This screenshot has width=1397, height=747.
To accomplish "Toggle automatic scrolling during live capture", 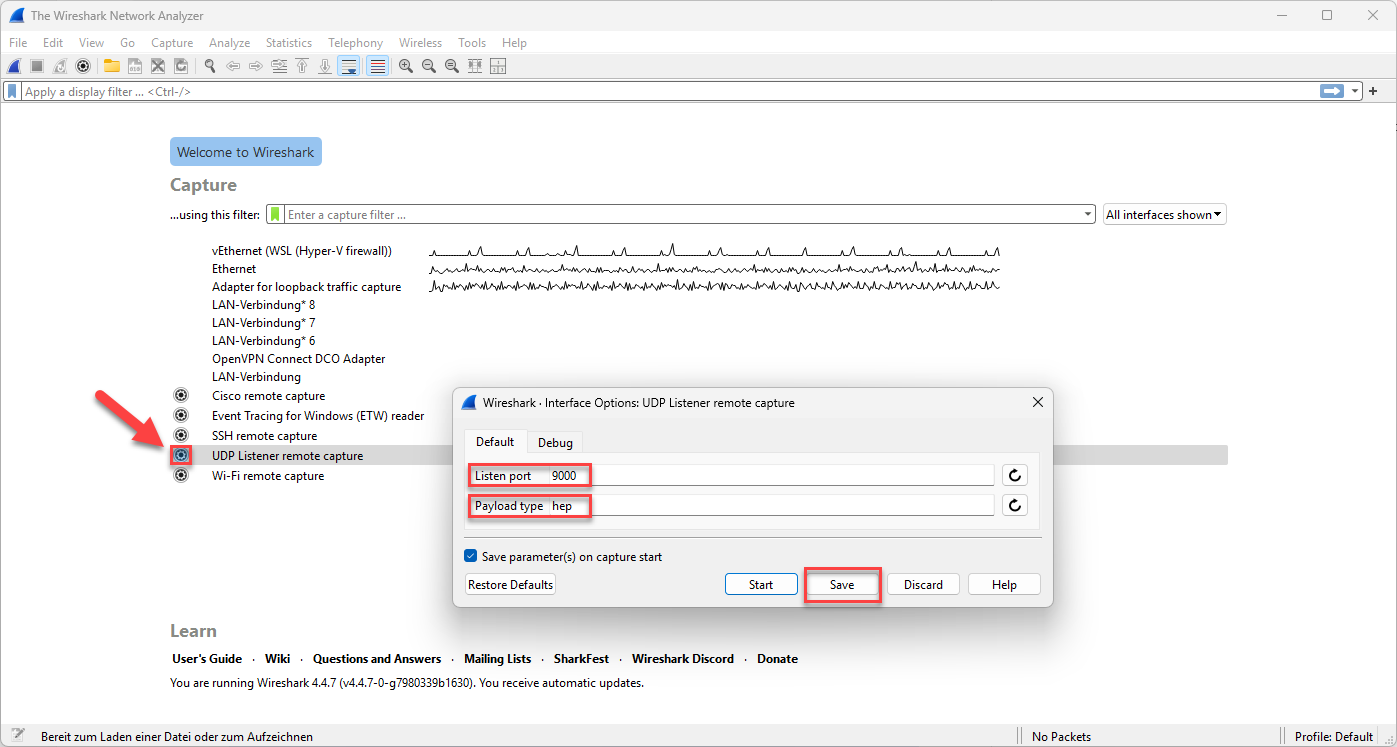I will click(x=348, y=66).
